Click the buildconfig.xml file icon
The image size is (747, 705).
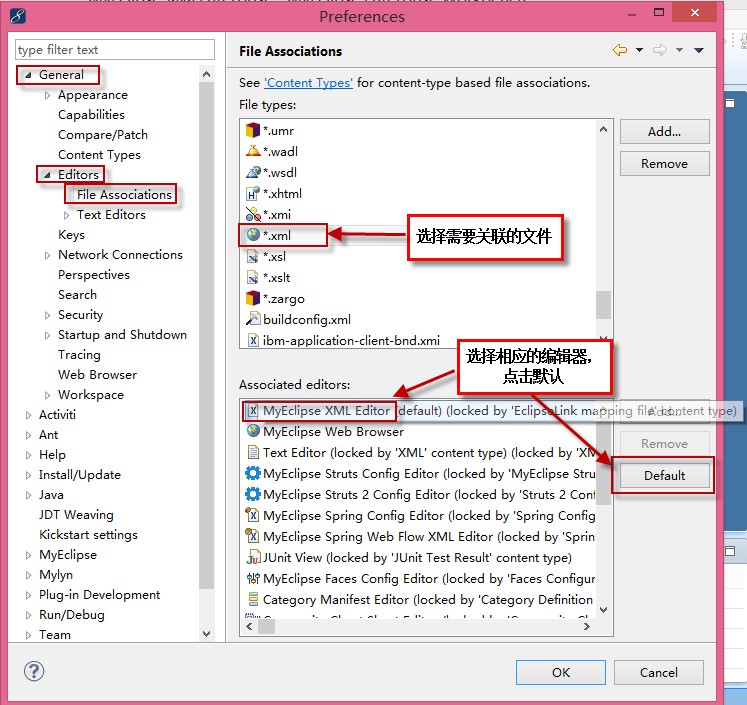252,319
